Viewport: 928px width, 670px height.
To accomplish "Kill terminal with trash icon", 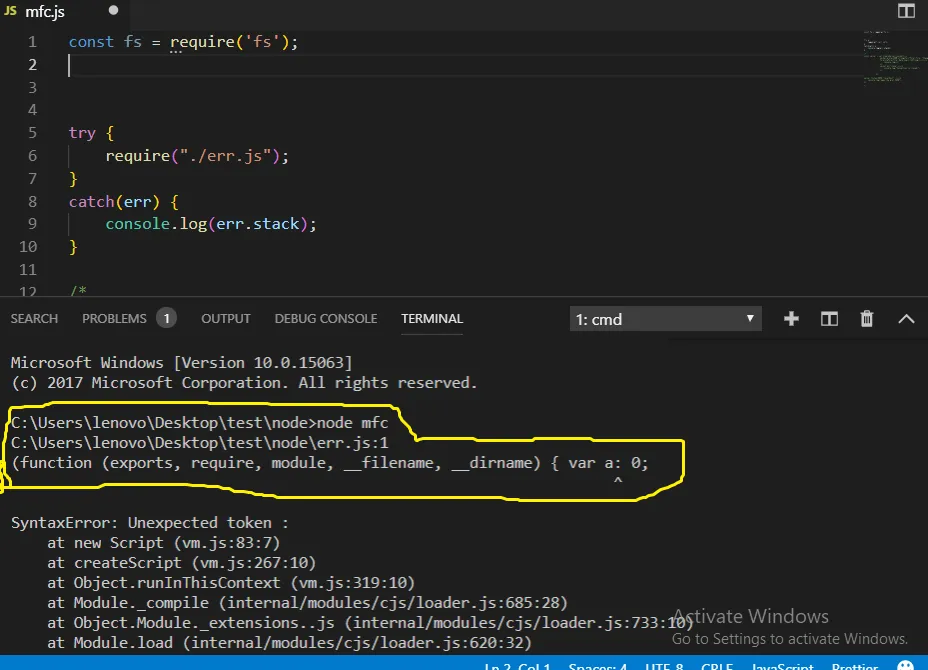I will coord(866,319).
